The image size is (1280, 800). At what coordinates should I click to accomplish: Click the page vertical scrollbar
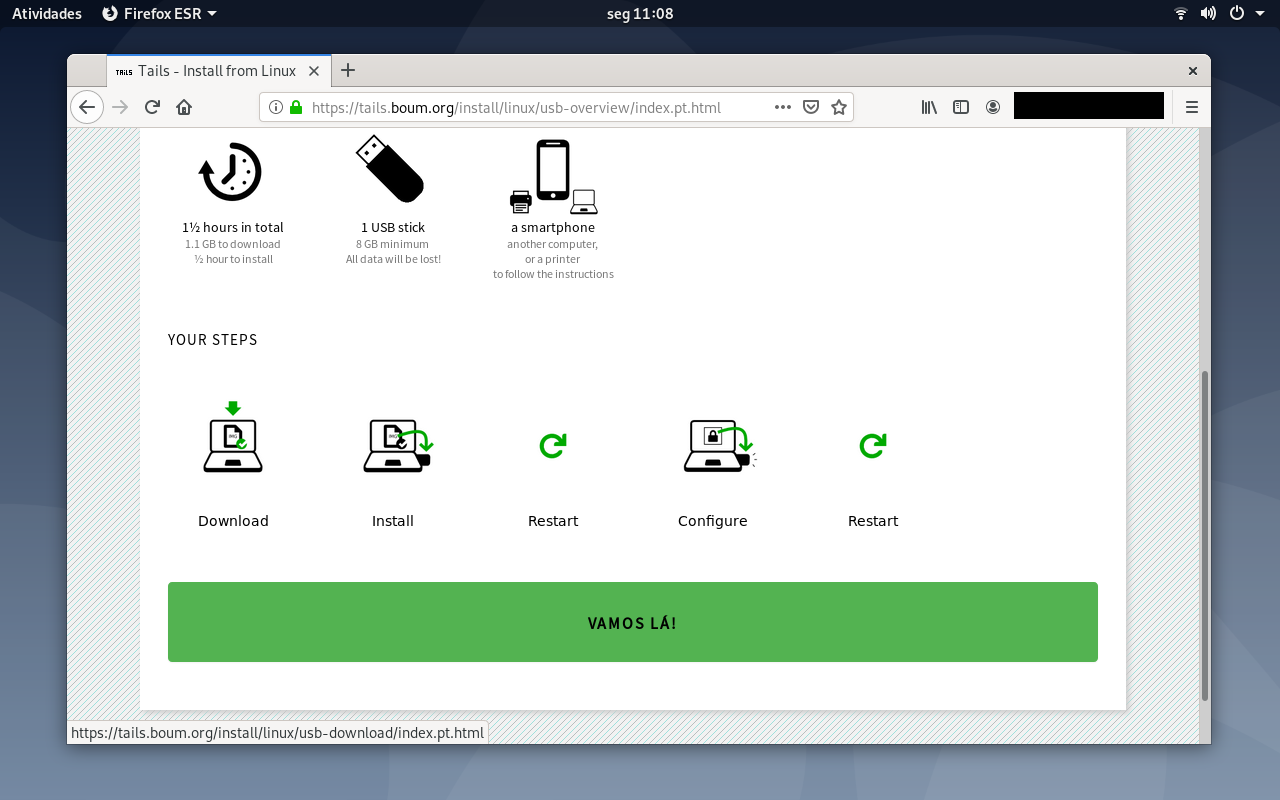click(1204, 536)
